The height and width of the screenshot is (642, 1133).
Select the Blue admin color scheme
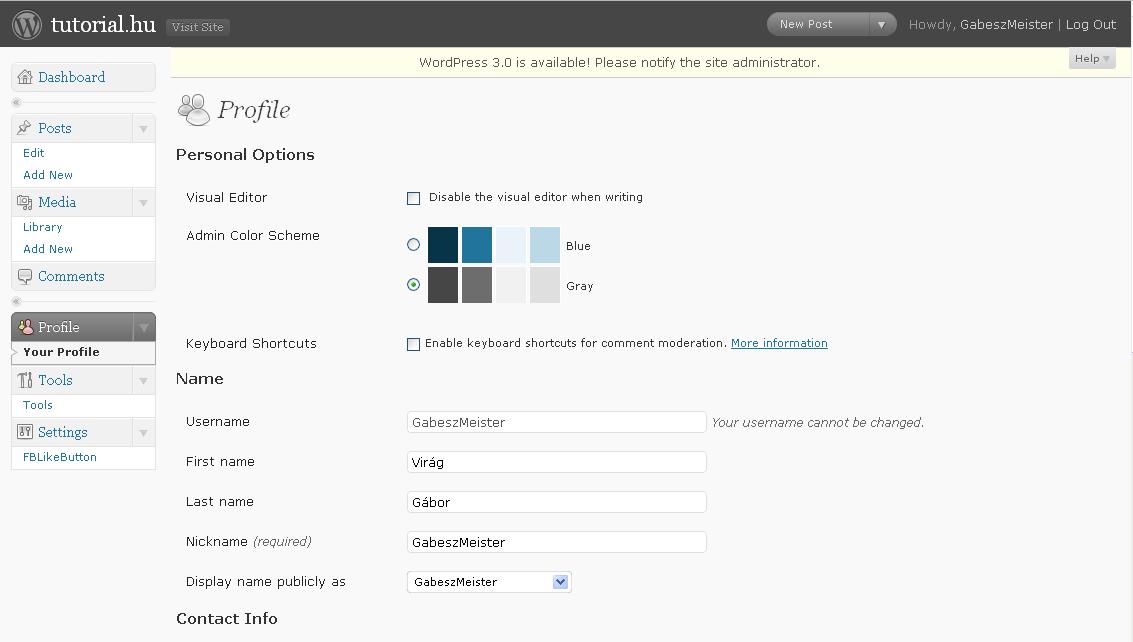click(413, 245)
